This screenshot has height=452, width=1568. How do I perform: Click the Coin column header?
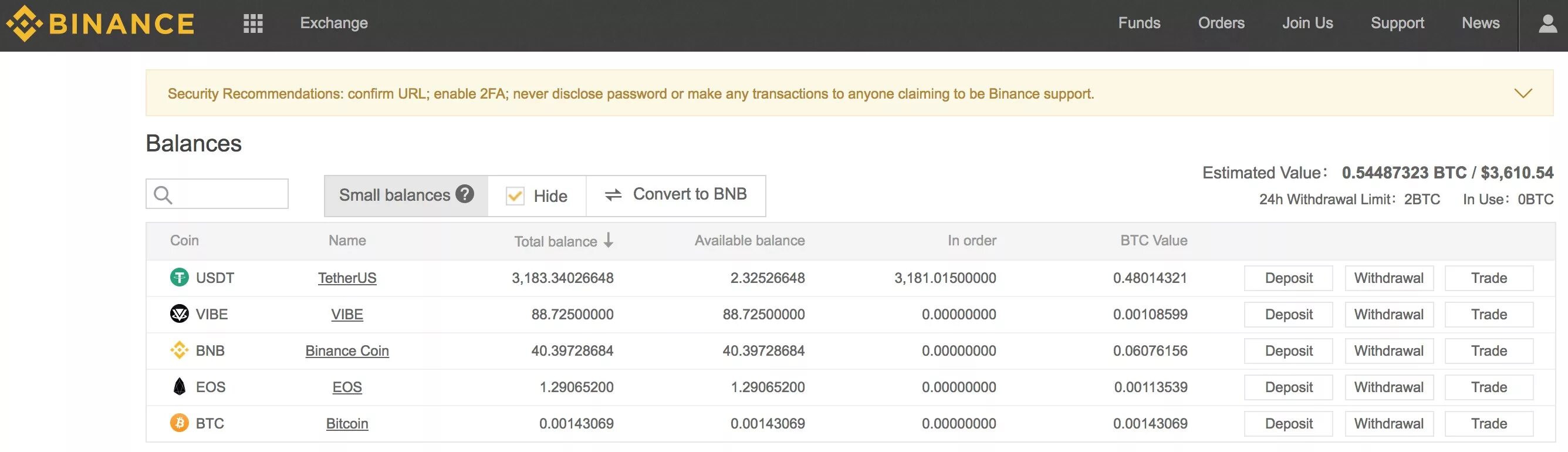[x=184, y=241]
